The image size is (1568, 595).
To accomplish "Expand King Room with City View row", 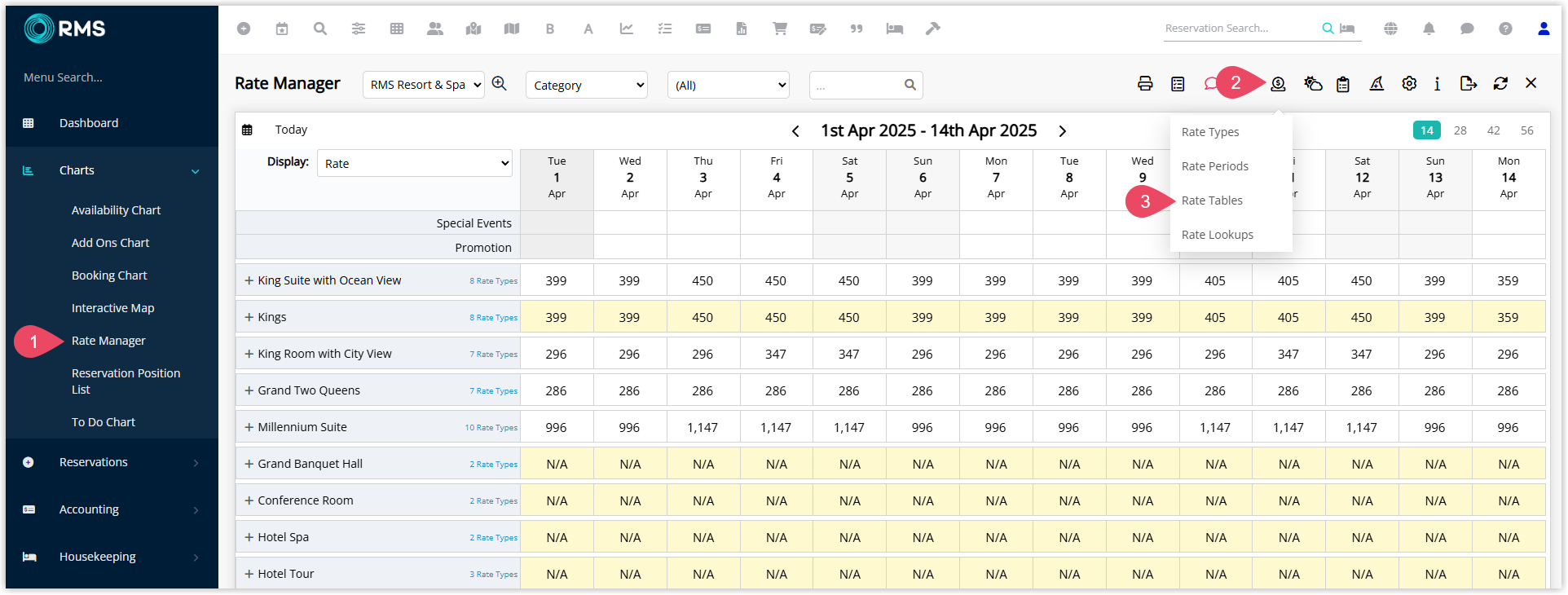I will [x=249, y=354].
